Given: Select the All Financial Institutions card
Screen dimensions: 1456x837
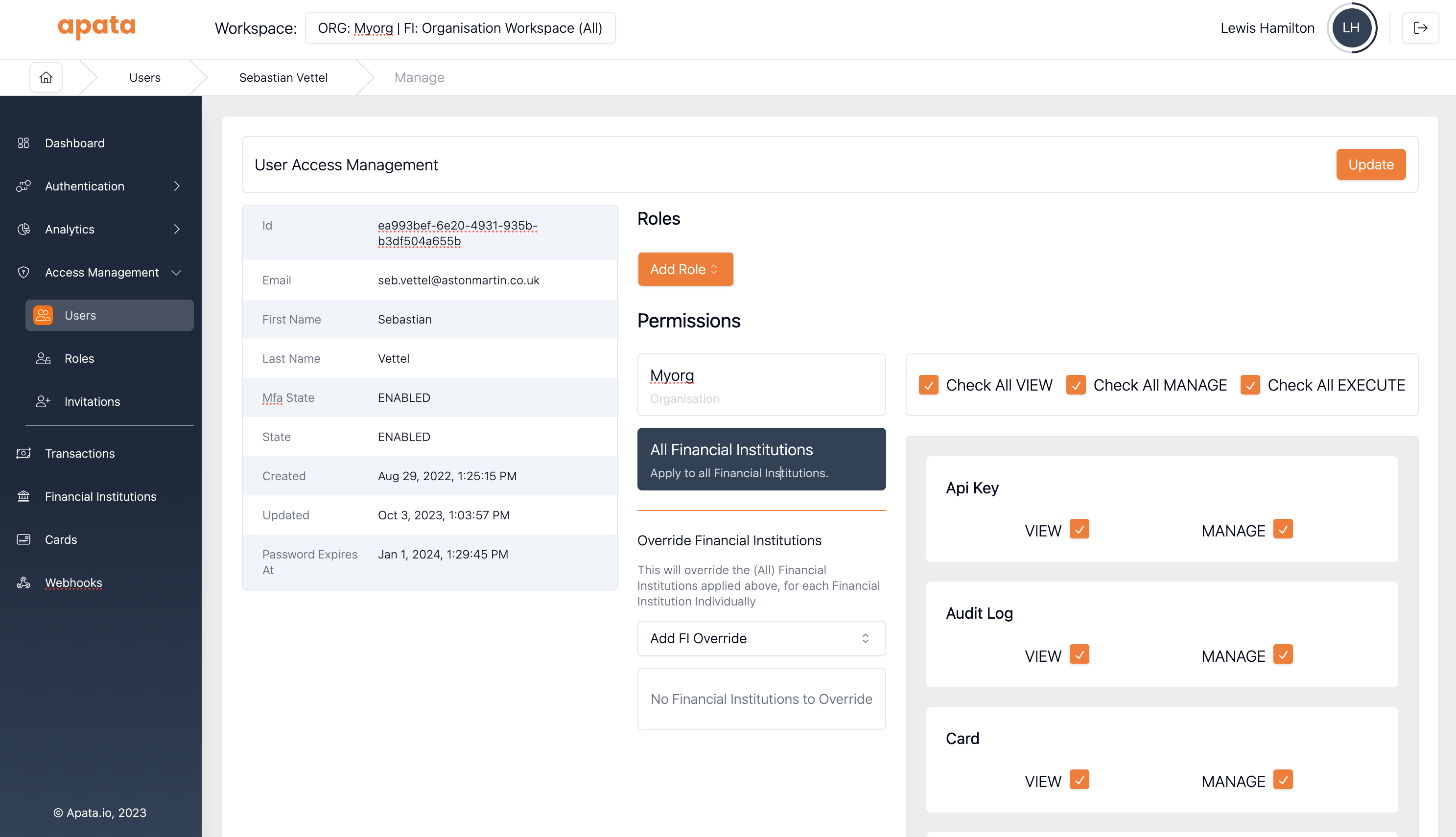Looking at the screenshot, I should (x=761, y=459).
